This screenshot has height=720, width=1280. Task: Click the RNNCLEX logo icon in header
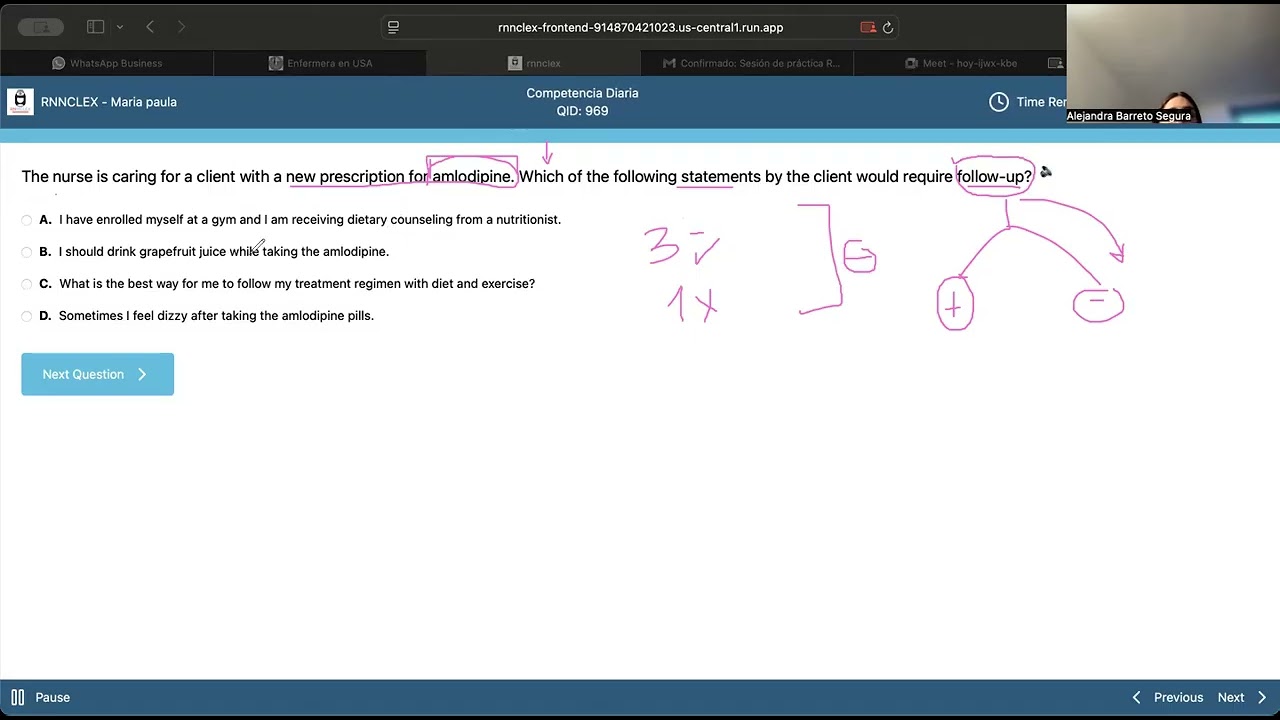pyautogui.click(x=20, y=101)
